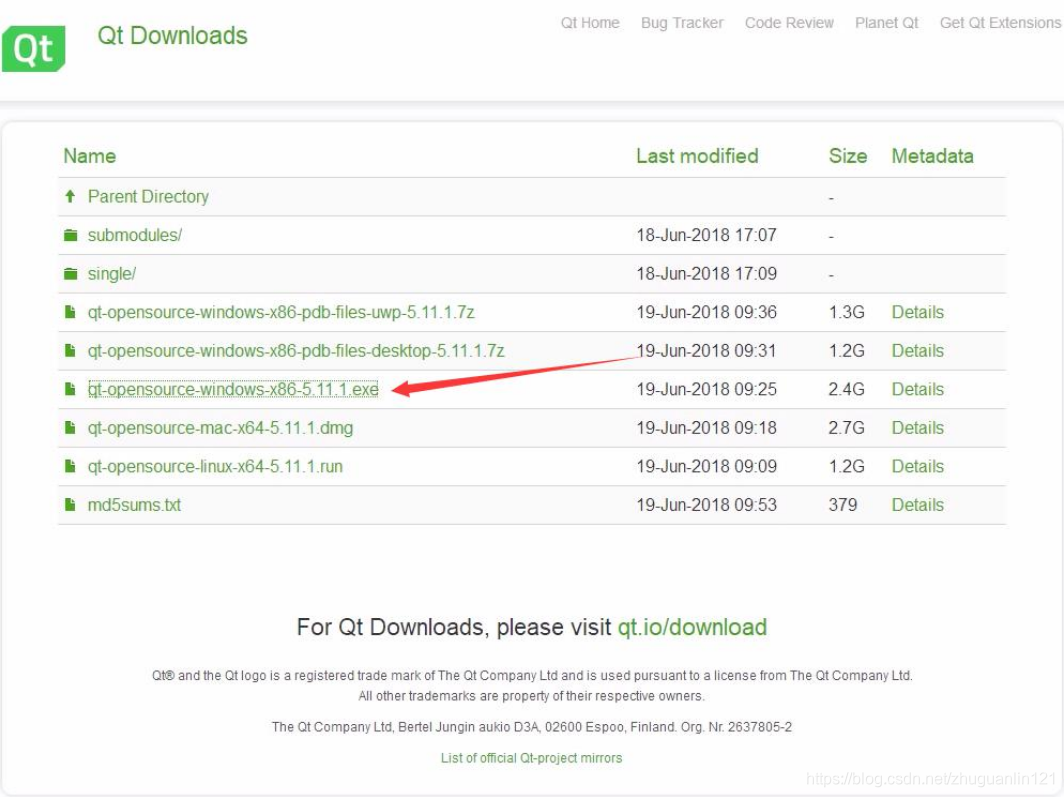Screen dimensions: 1064x797
Task: Download qt-opensource-linux-x64-5.11.1.run
Action: pyautogui.click(x=215, y=467)
